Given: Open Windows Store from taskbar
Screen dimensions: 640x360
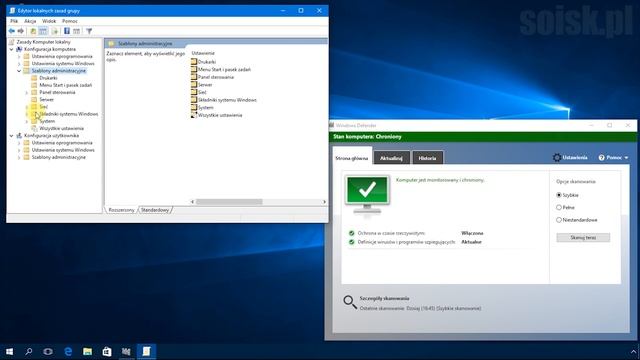Looking at the screenshot, I should pyautogui.click(x=107, y=351).
